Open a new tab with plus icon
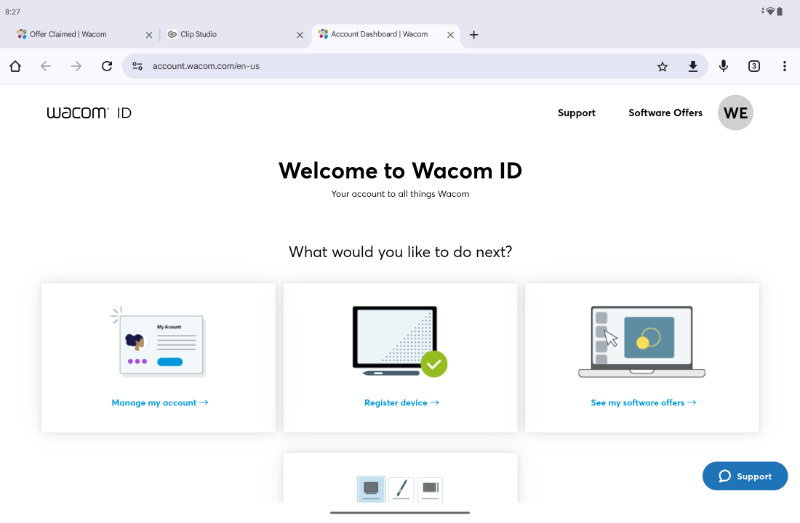 474,35
